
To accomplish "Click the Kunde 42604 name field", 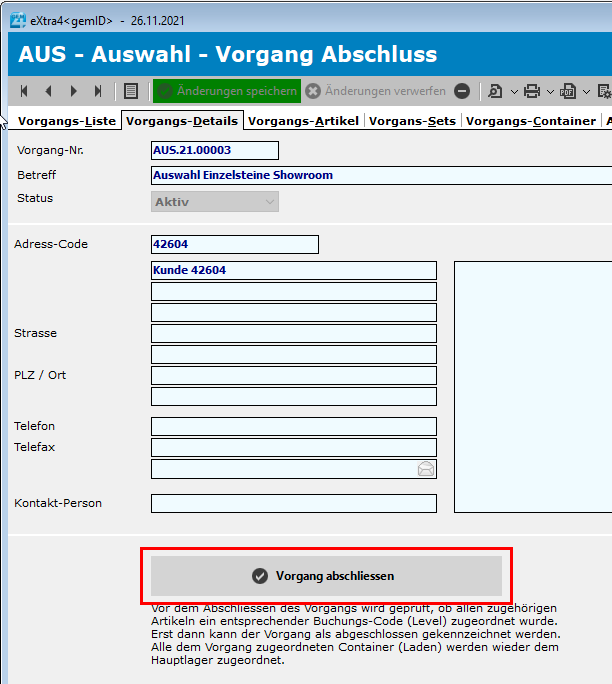I will (294, 270).
